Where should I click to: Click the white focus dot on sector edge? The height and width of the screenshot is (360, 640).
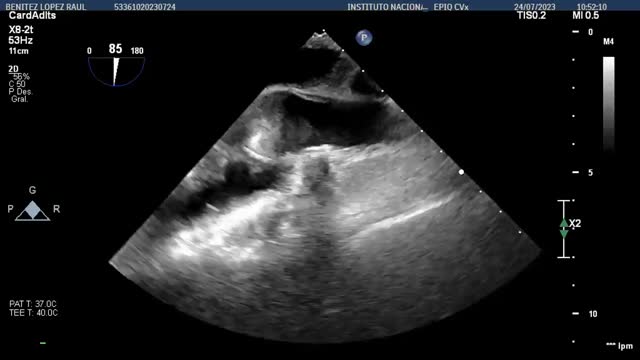point(461,172)
